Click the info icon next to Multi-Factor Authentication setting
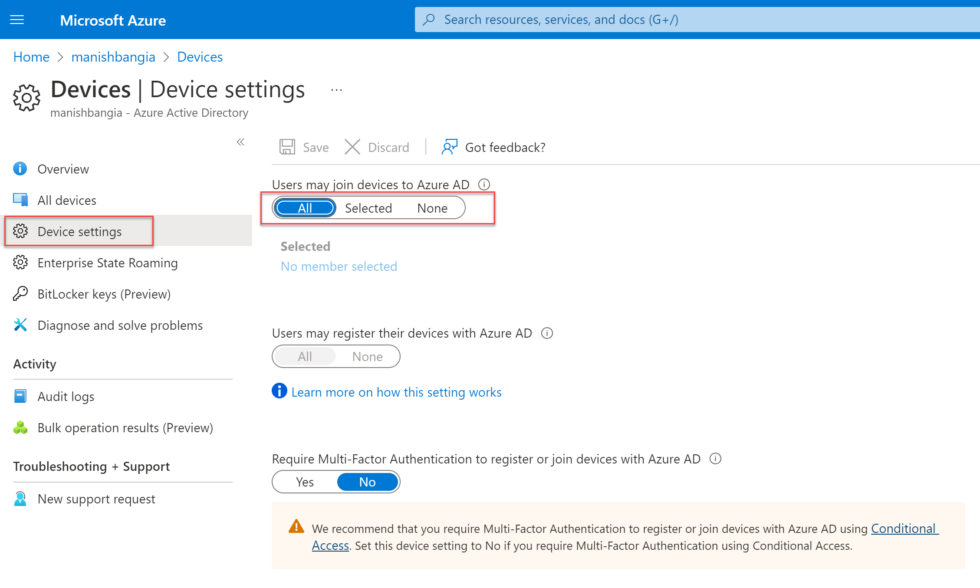 [x=715, y=458]
